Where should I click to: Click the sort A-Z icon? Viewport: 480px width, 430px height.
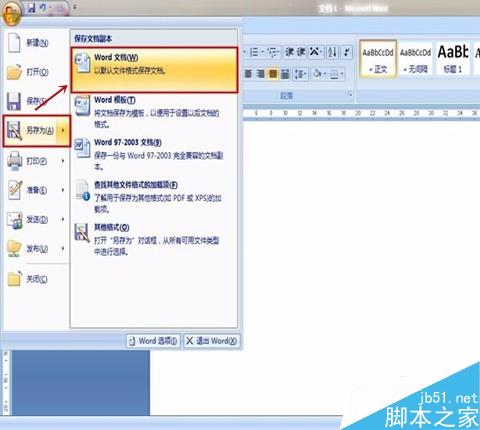click(x=332, y=52)
